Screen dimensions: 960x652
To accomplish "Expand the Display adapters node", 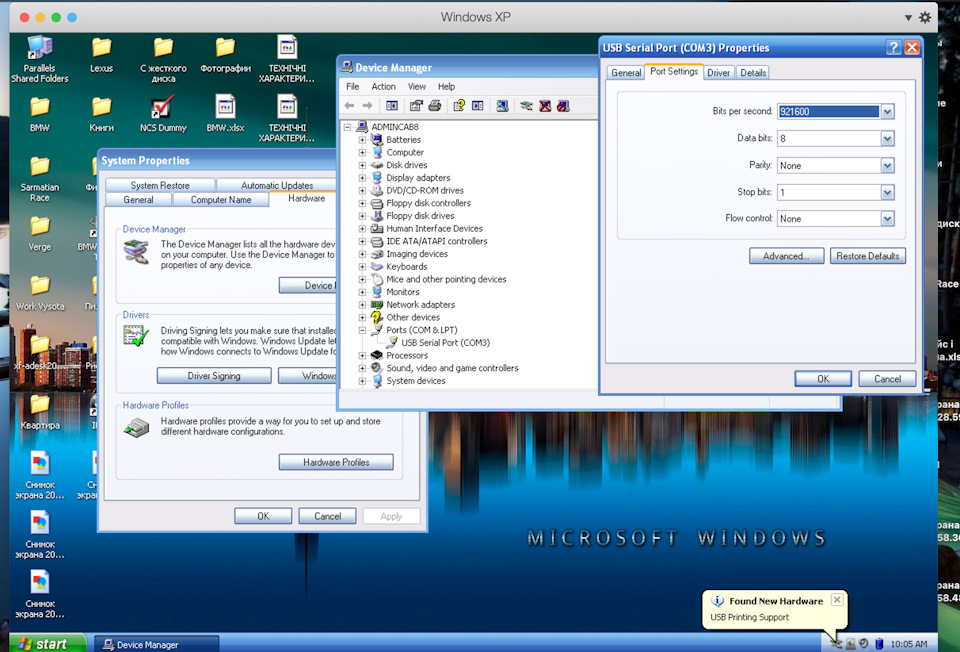I will [362, 178].
